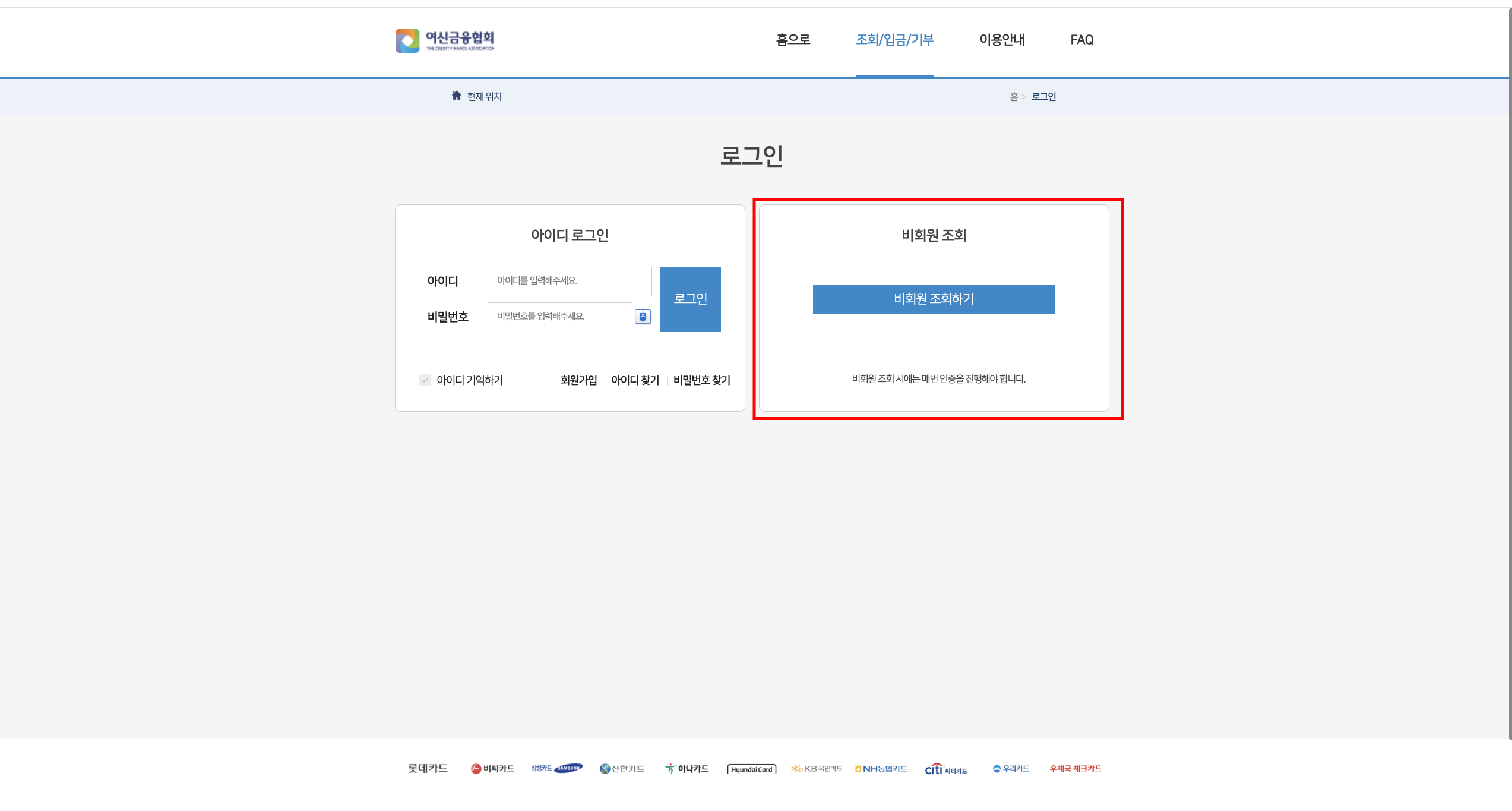Click the 여신금융협회 logo
1512x811 pixels.
[x=445, y=40]
